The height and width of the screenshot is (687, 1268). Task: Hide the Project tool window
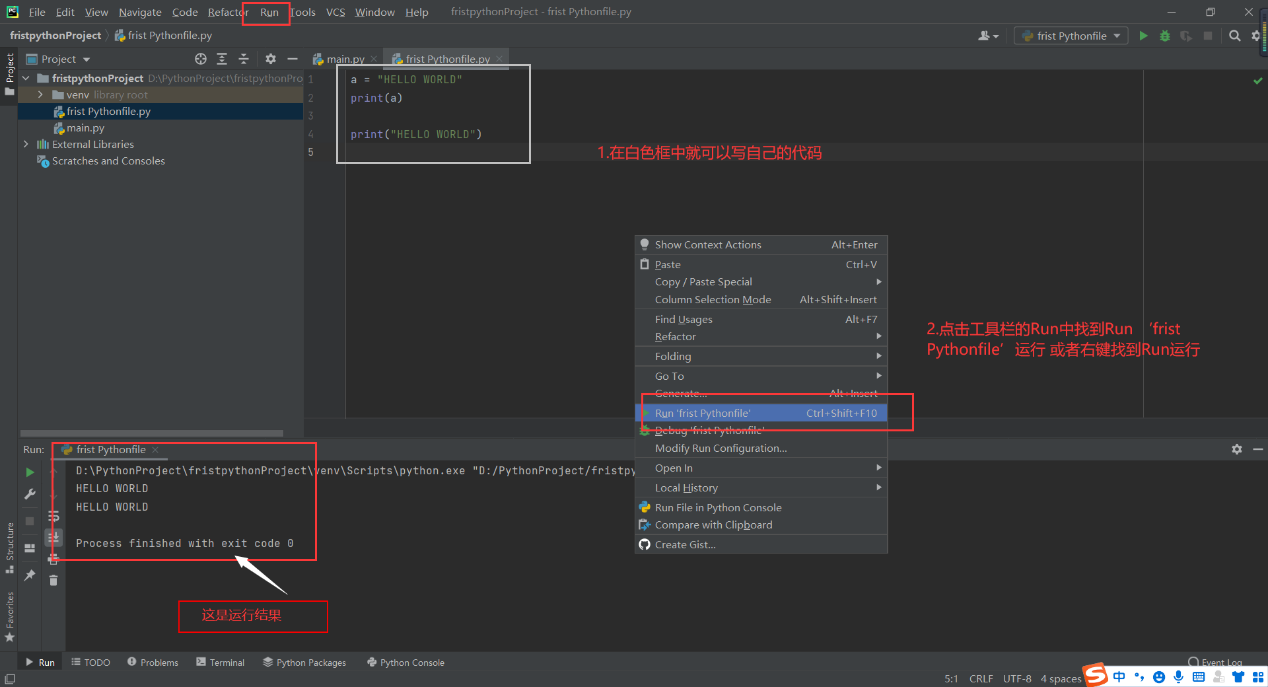292,59
